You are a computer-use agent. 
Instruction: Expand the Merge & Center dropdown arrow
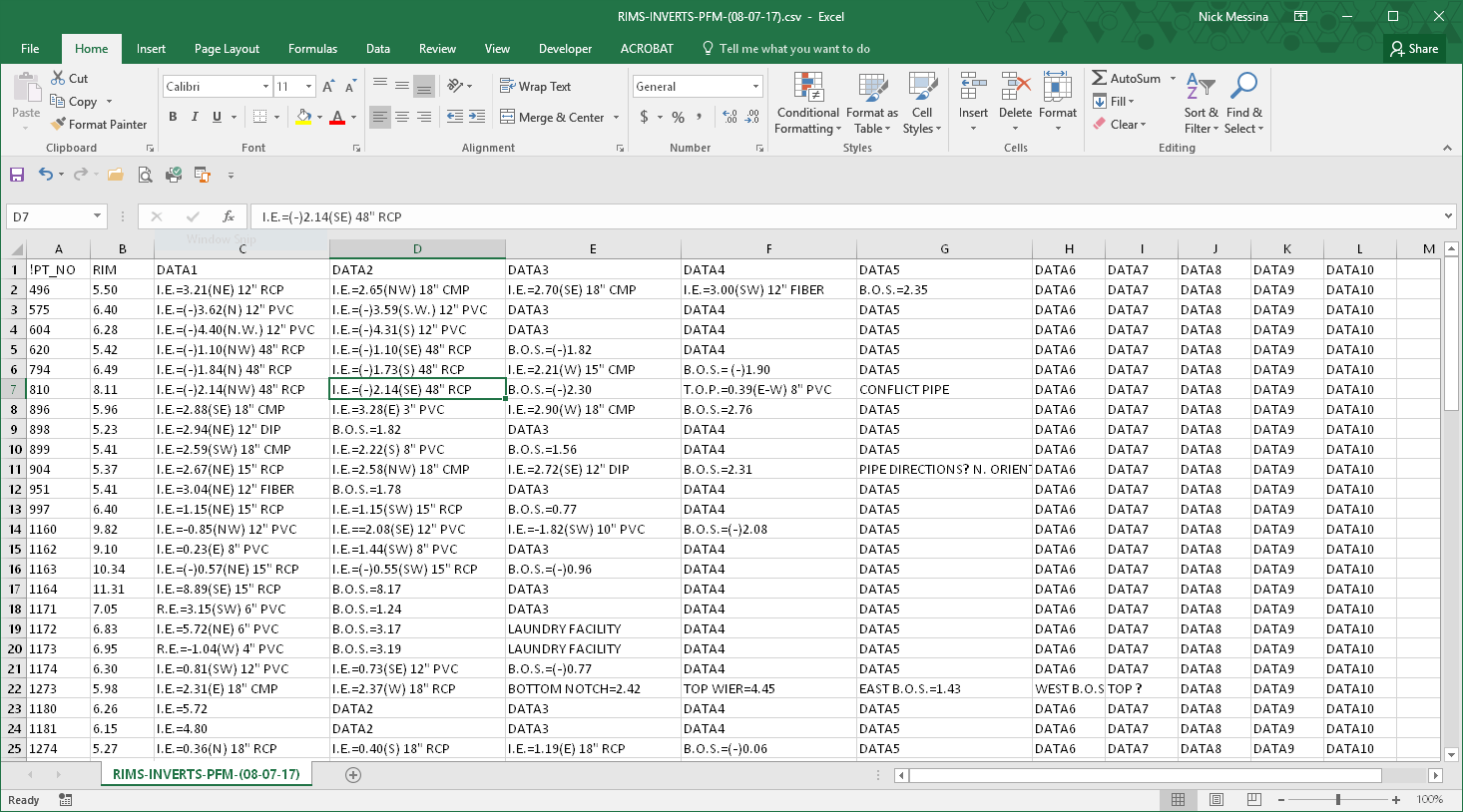pos(615,117)
